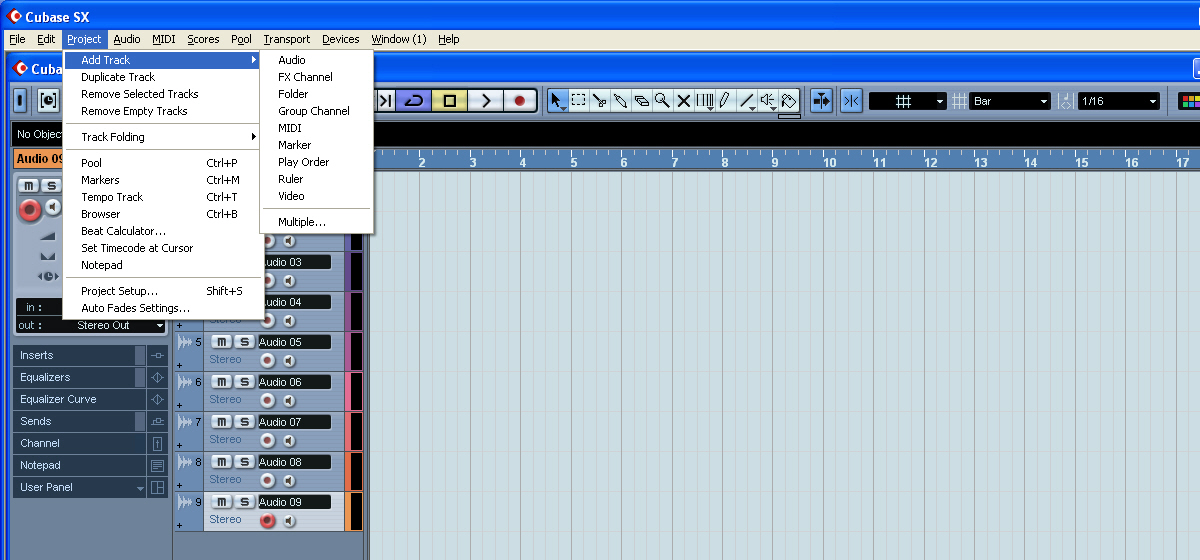Toggle Autoscroll in the toolbar
Viewport: 1200px width, 560px height.
coord(821,101)
